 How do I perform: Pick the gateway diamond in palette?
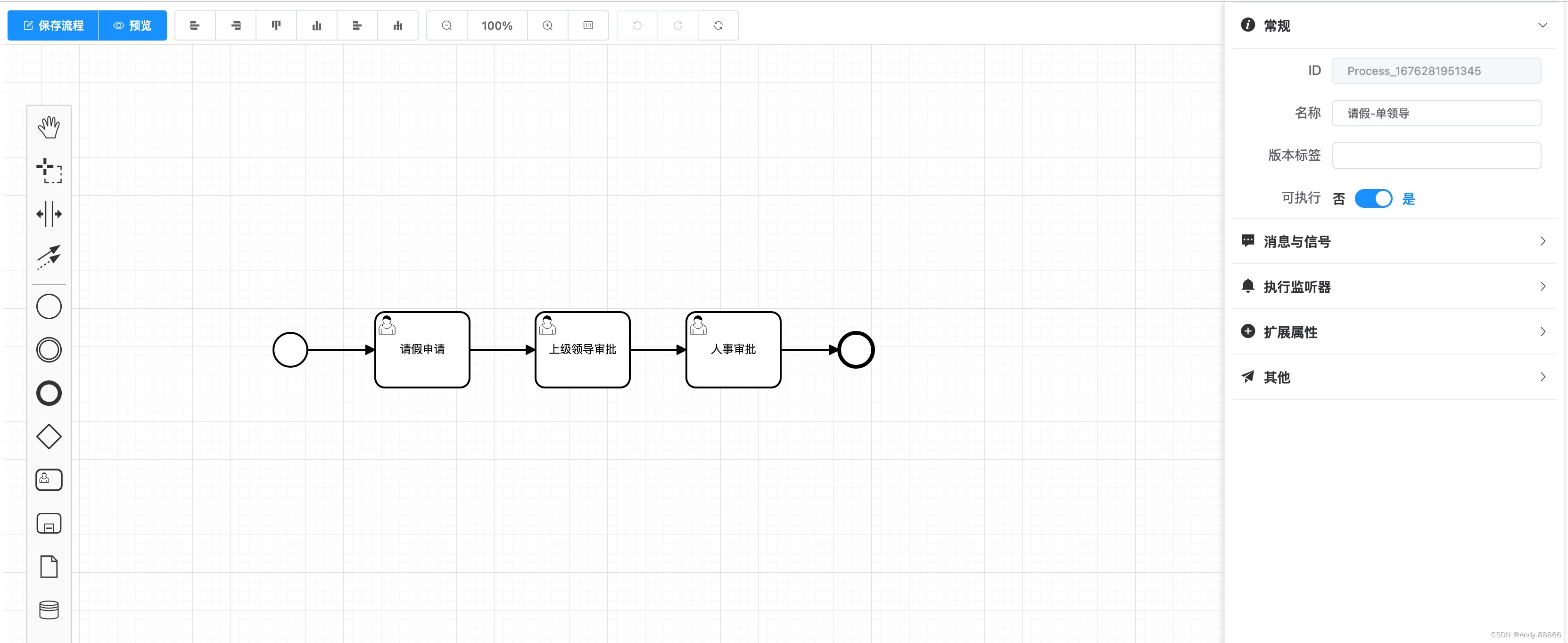tap(49, 437)
